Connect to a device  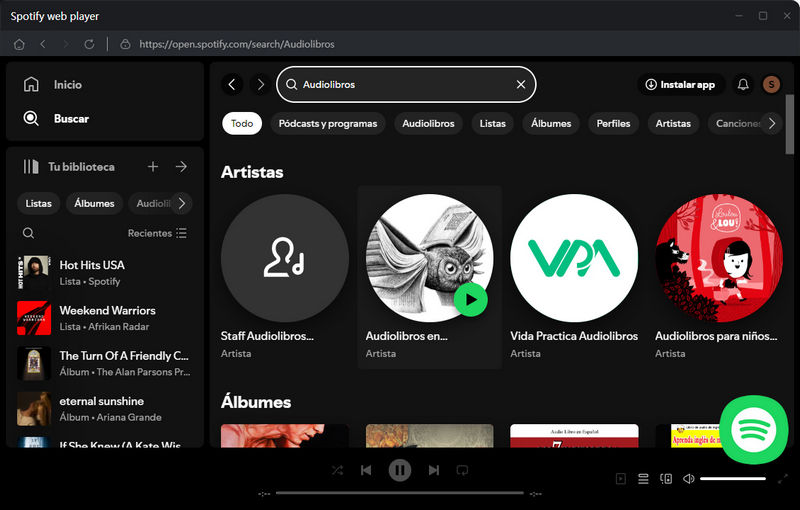coord(666,478)
